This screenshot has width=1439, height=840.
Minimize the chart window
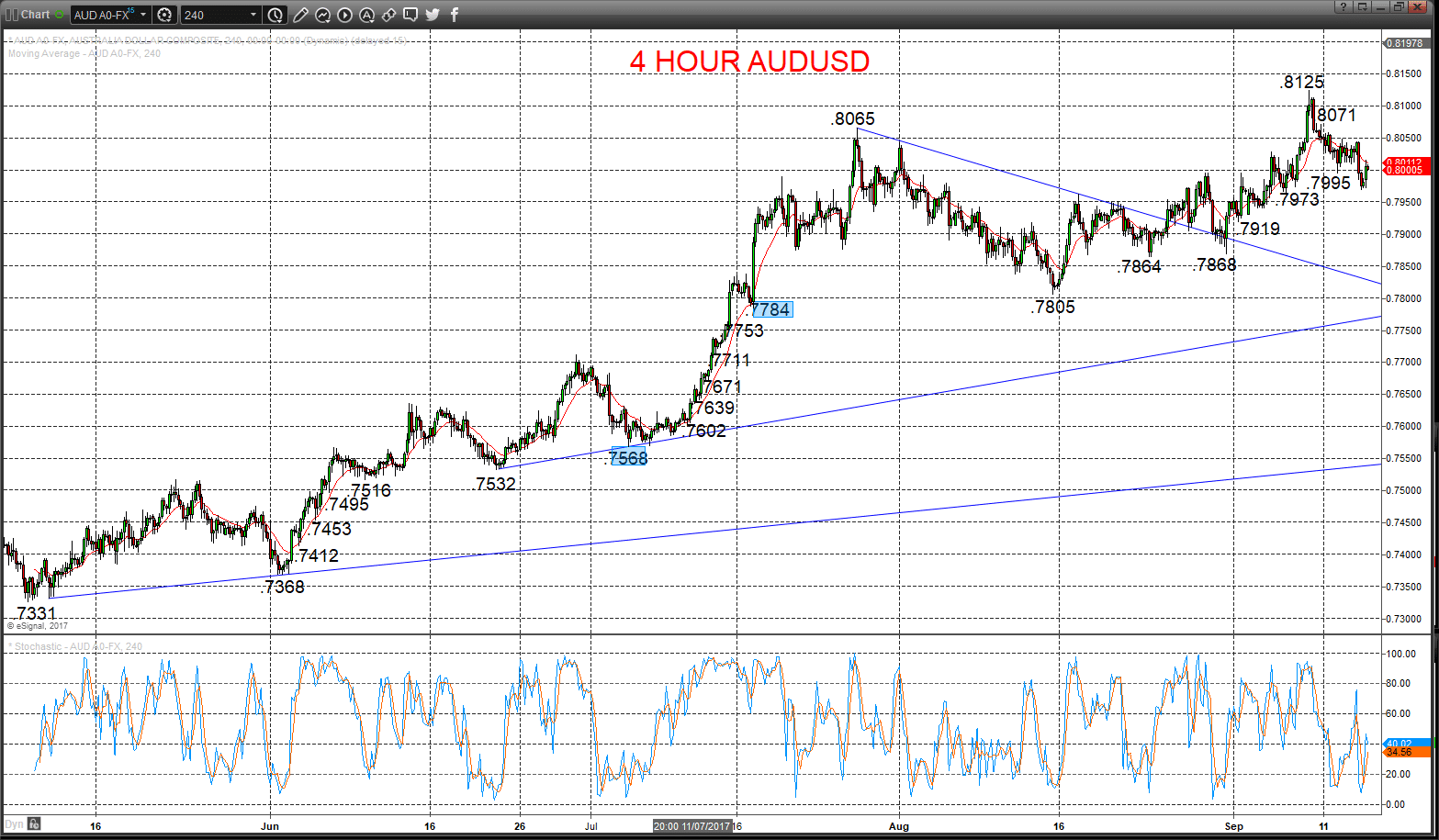[x=1381, y=7]
